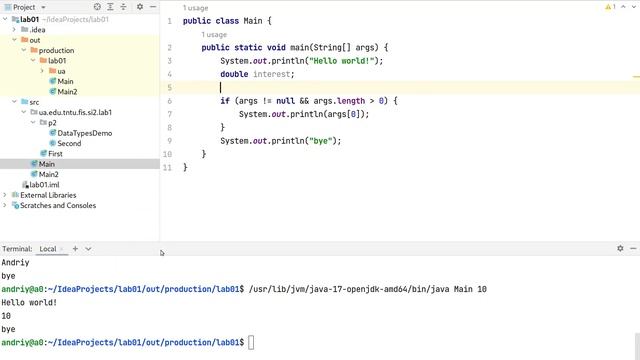Click the "Hello world!" string in code
The width and height of the screenshot is (640, 360).
[x=342, y=61]
